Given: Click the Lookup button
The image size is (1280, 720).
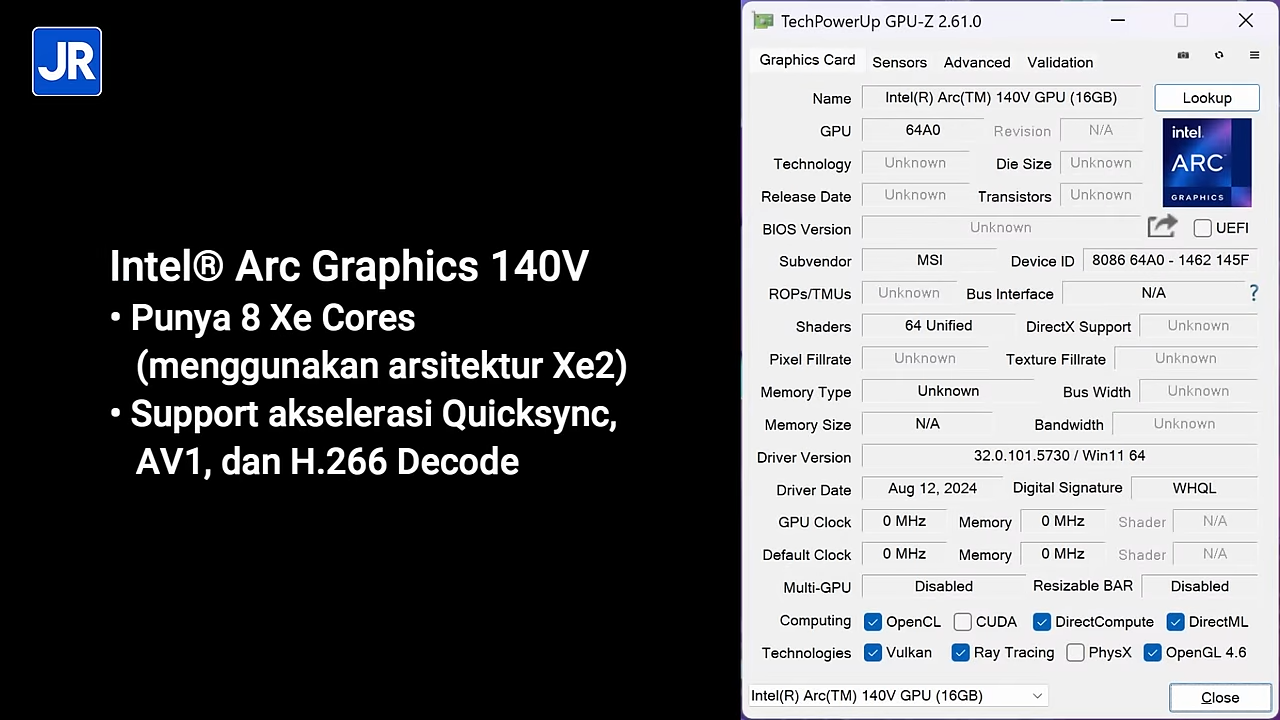Looking at the screenshot, I should 1207,98.
